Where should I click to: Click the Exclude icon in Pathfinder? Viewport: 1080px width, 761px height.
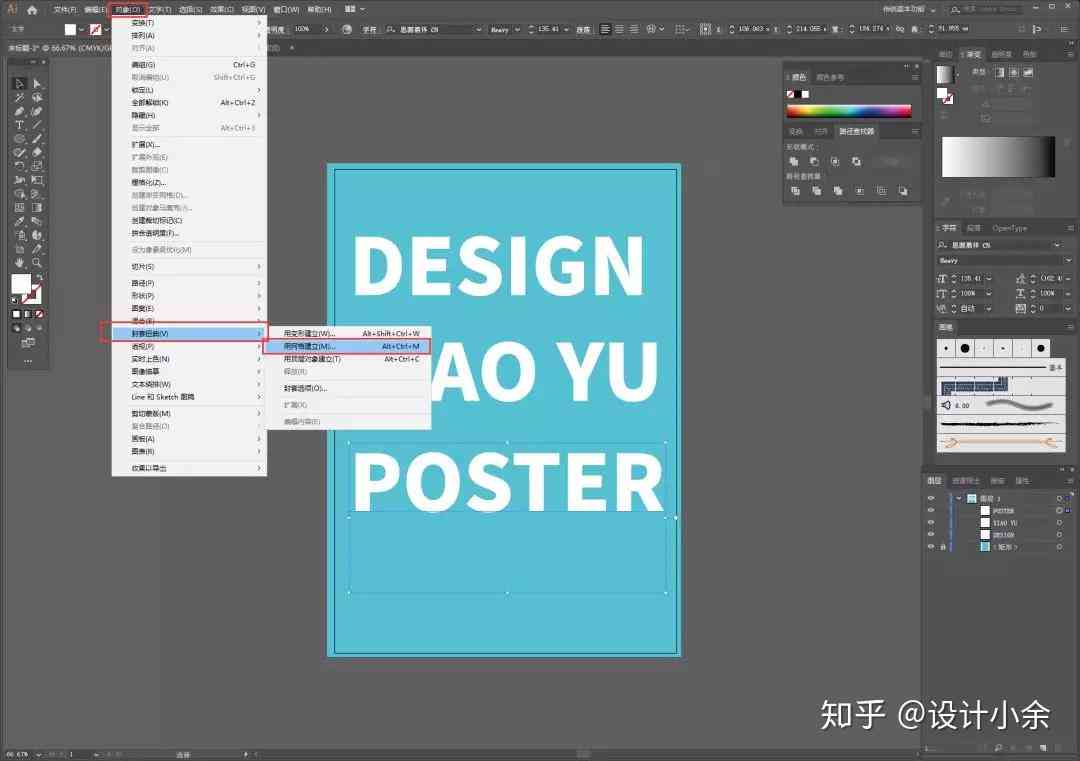click(x=856, y=161)
